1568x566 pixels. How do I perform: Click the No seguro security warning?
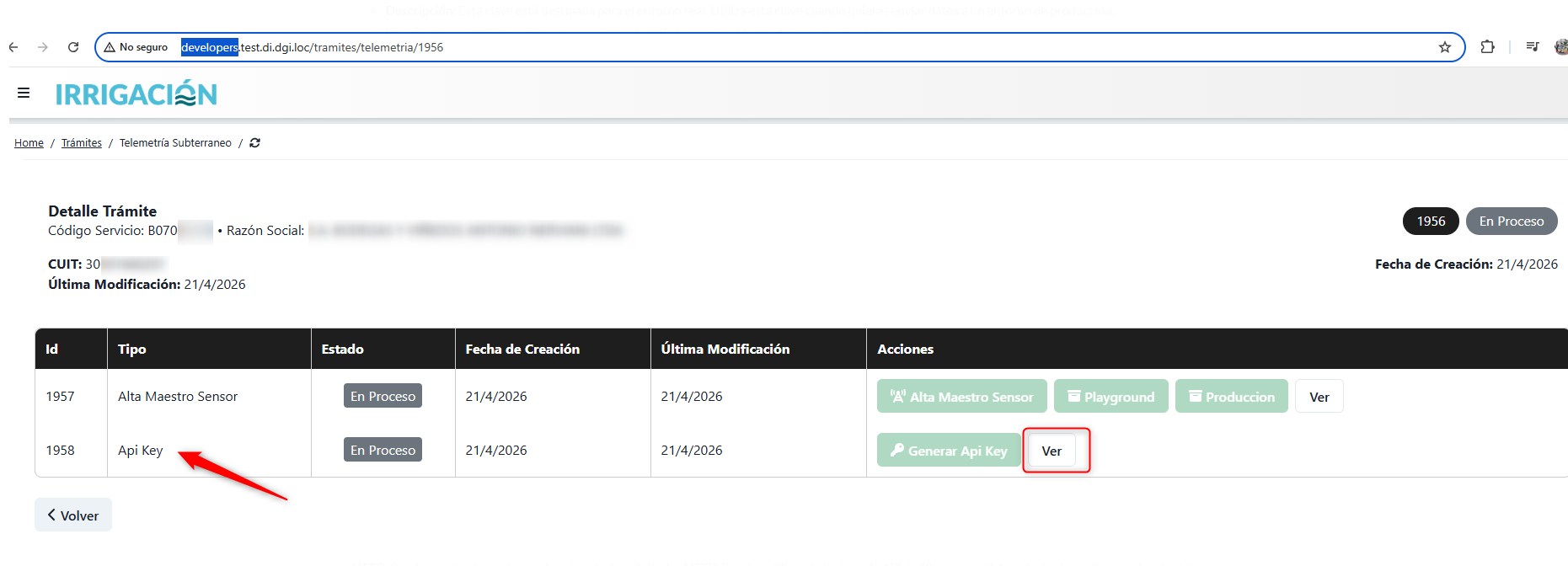pyautogui.click(x=136, y=47)
